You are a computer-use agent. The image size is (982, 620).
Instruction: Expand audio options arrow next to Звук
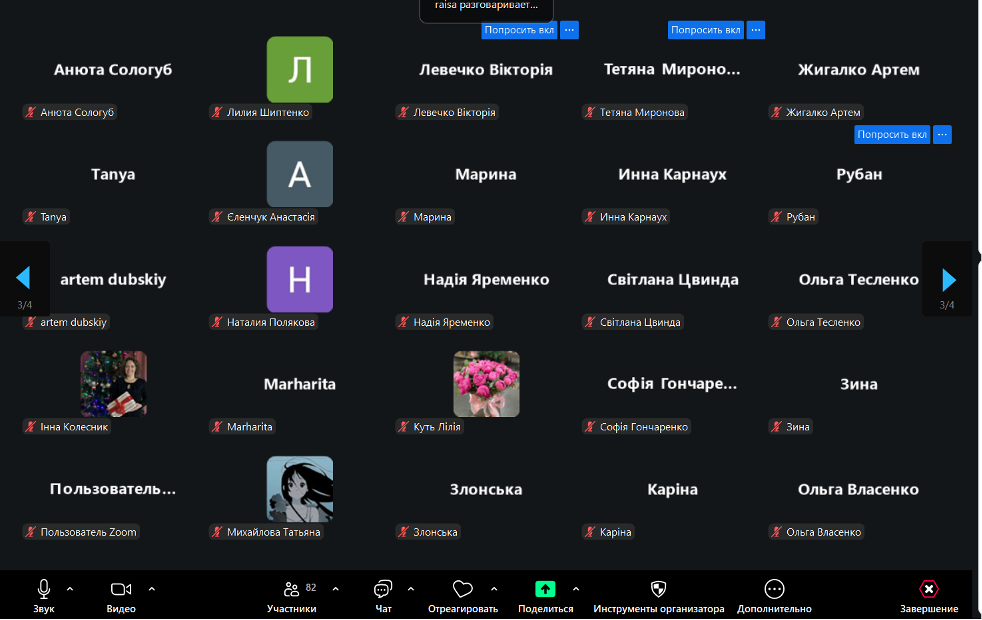[70, 588]
